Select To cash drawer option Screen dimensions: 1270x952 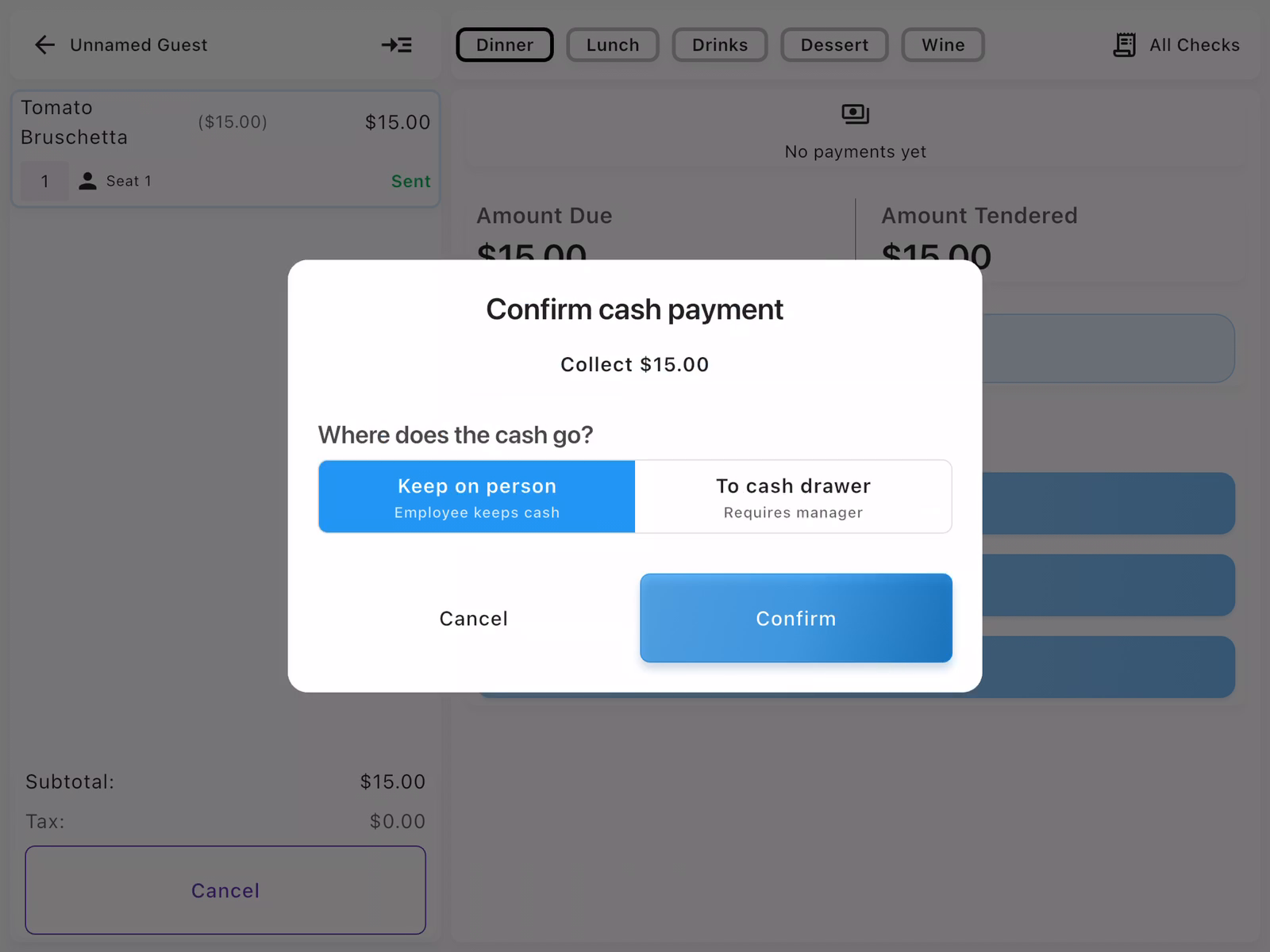click(x=793, y=496)
